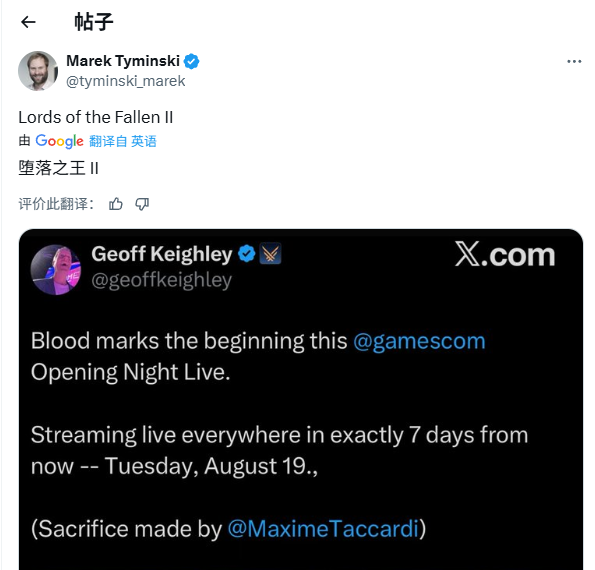
Task: Open the three-dot more options menu
Action: [574, 61]
